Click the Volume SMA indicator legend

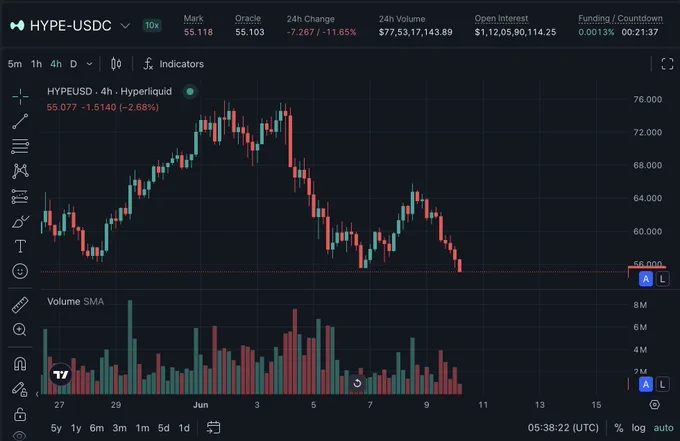coord(75,301)
